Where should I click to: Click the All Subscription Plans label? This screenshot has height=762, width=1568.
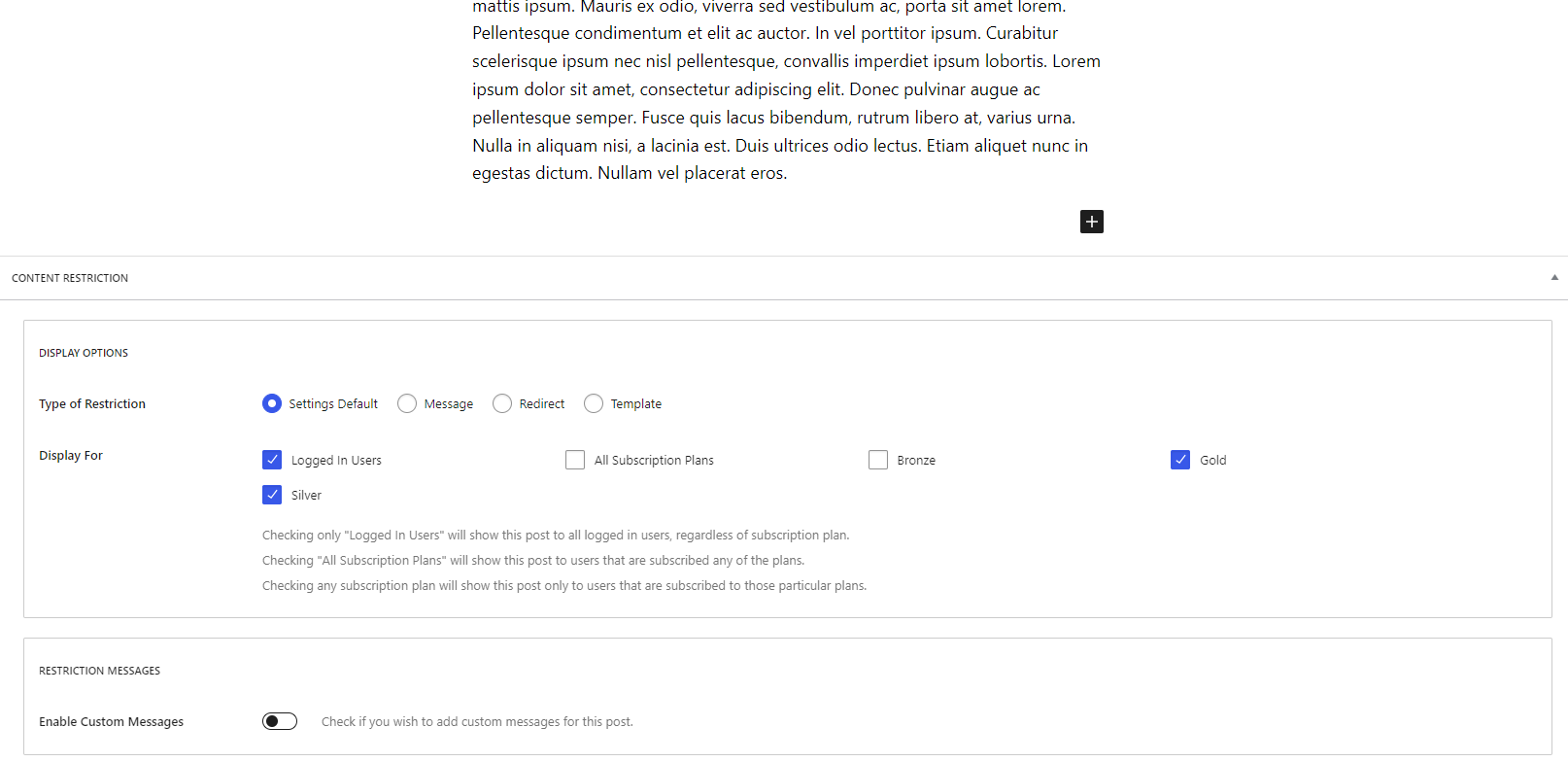(654, 461)
